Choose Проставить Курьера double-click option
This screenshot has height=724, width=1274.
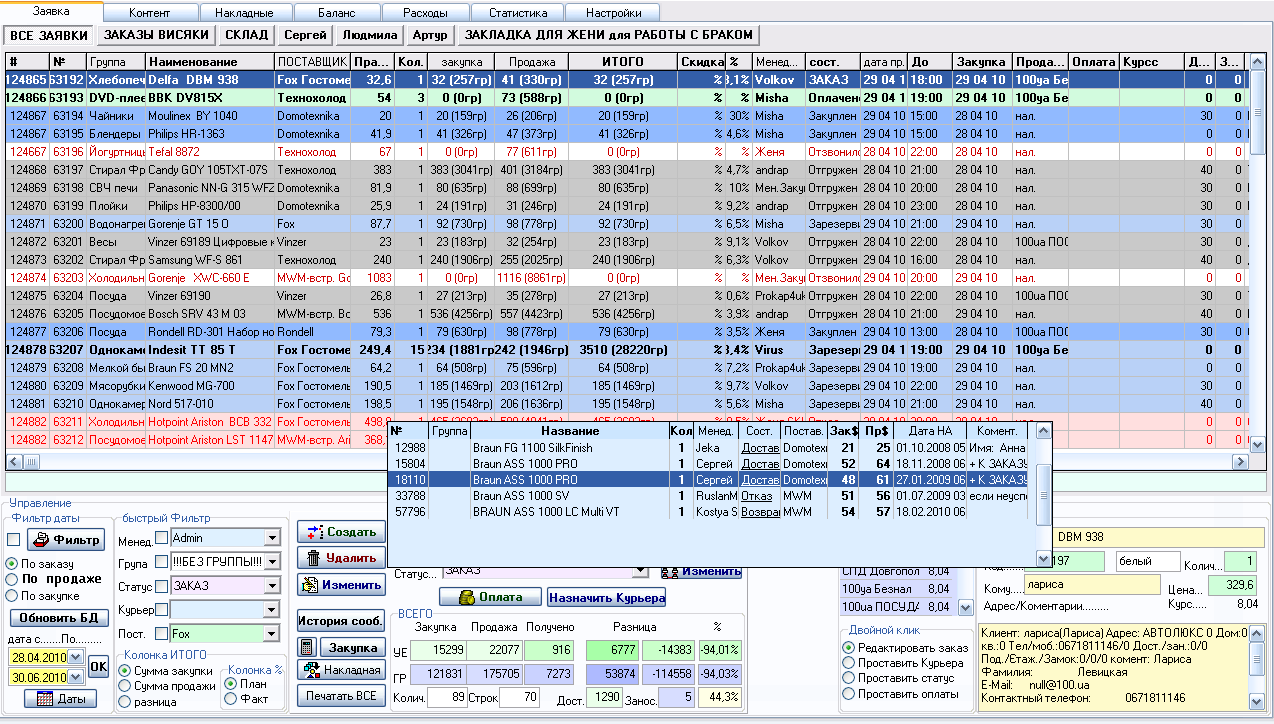848,664
